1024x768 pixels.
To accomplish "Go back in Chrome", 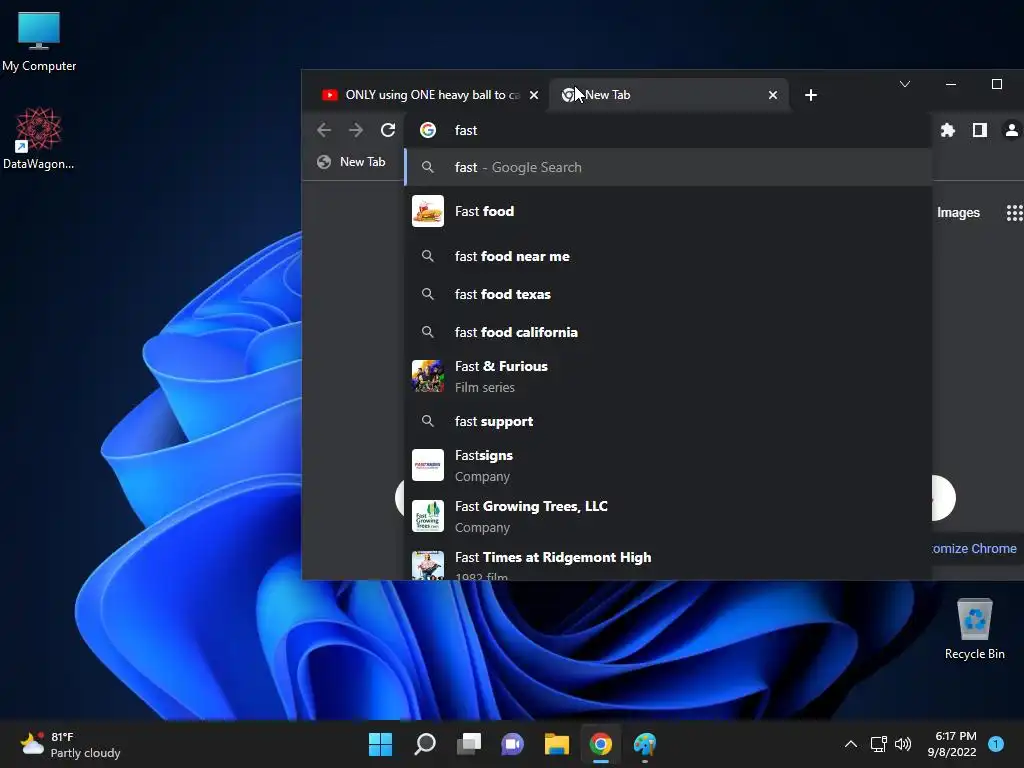I will 324,130.
